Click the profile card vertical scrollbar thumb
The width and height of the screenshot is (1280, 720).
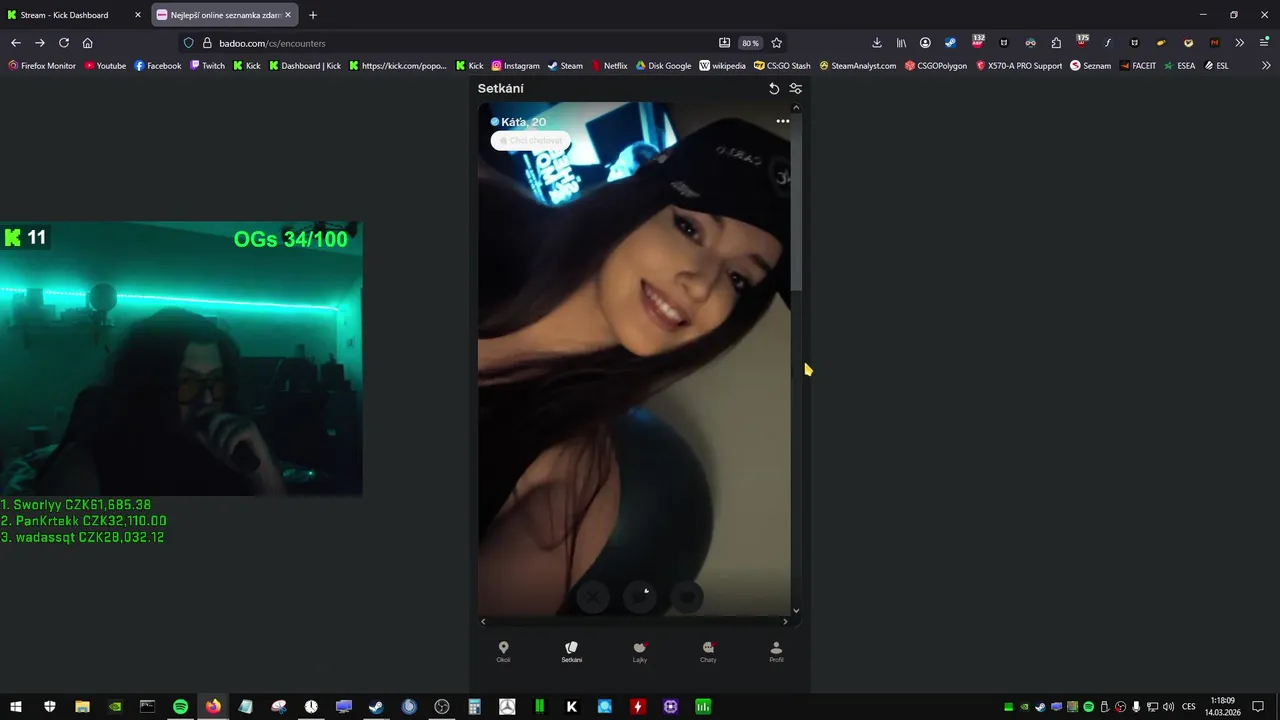tap(796, 202)
